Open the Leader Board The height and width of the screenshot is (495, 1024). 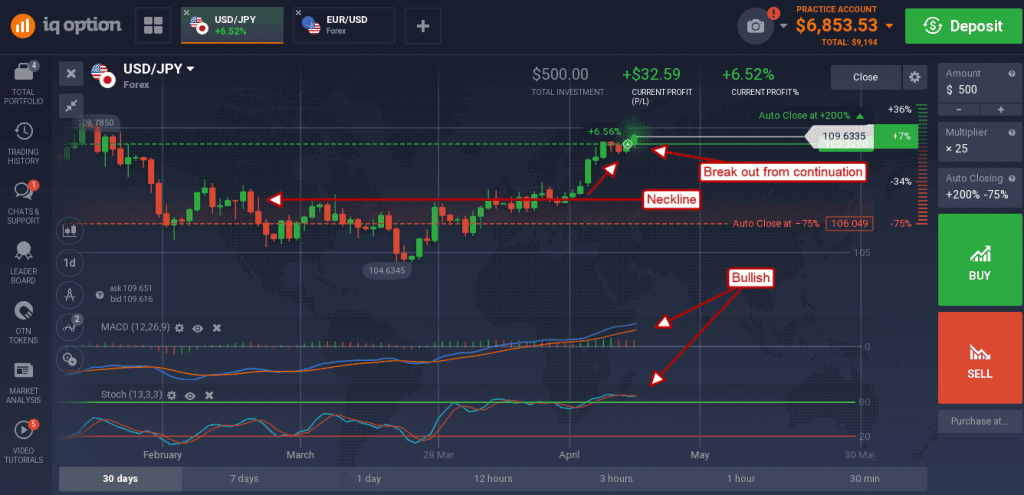[24, 262]
